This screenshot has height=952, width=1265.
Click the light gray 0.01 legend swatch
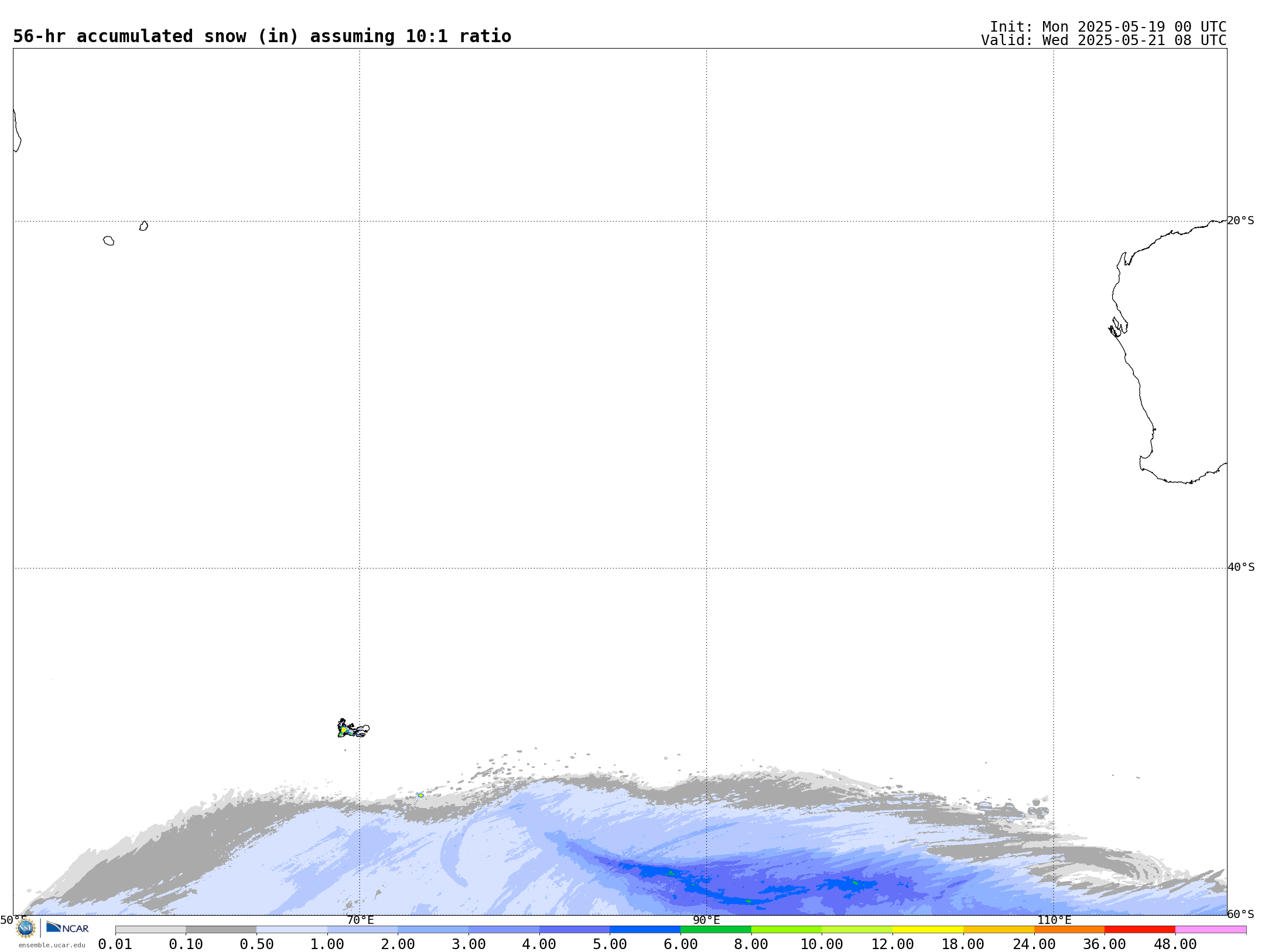(151, 930)
